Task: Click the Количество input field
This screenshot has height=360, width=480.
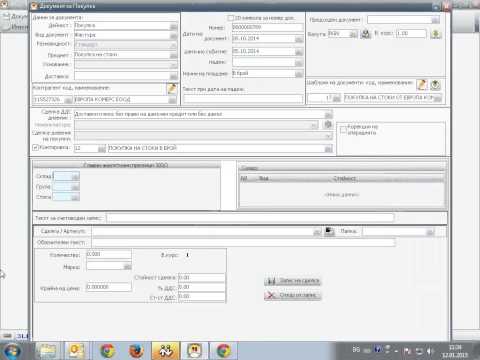Action: pyautogui.click(x=109, y=254)
